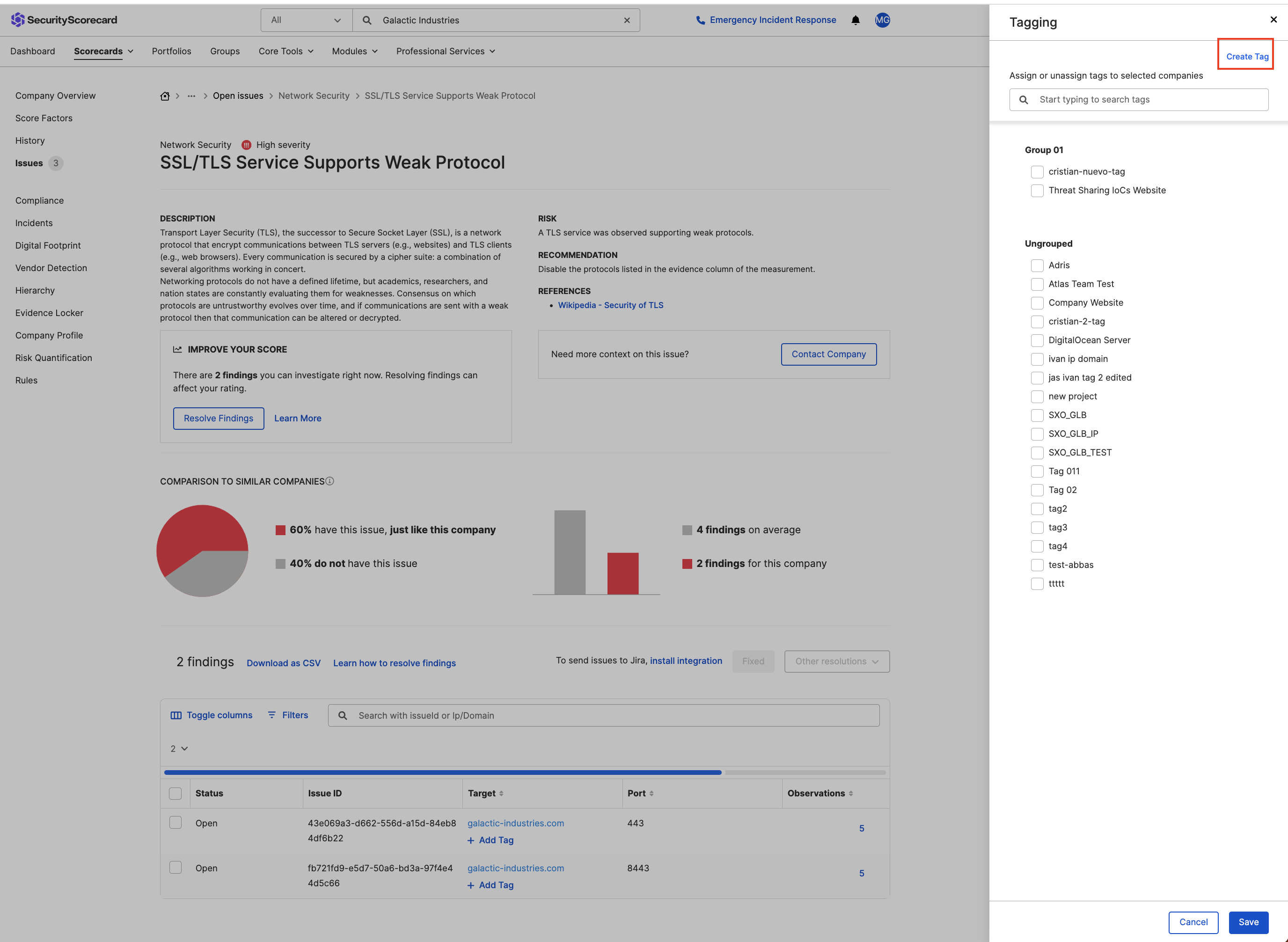The width and height of the screenshot is (1288, 942).
Task: Open Digital Footprint in sidebar
Action: 48,245
